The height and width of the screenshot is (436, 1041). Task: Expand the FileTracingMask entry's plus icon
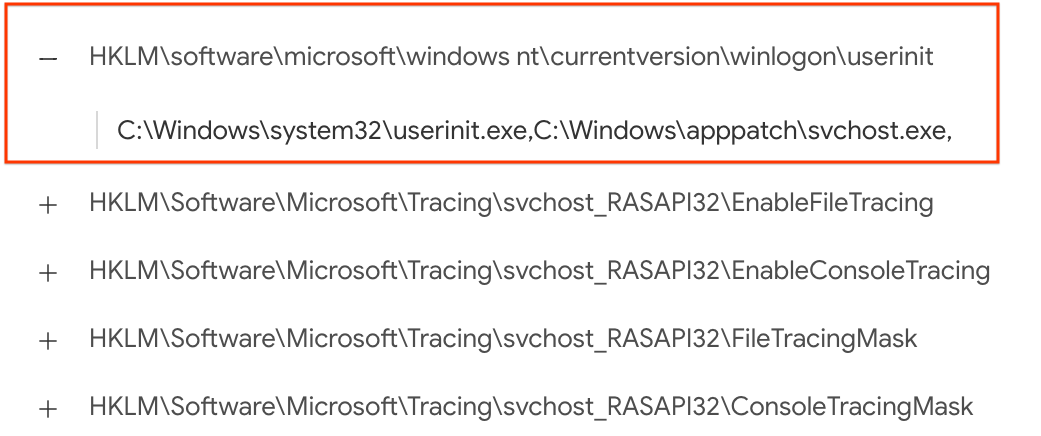[x=48, y=341]
